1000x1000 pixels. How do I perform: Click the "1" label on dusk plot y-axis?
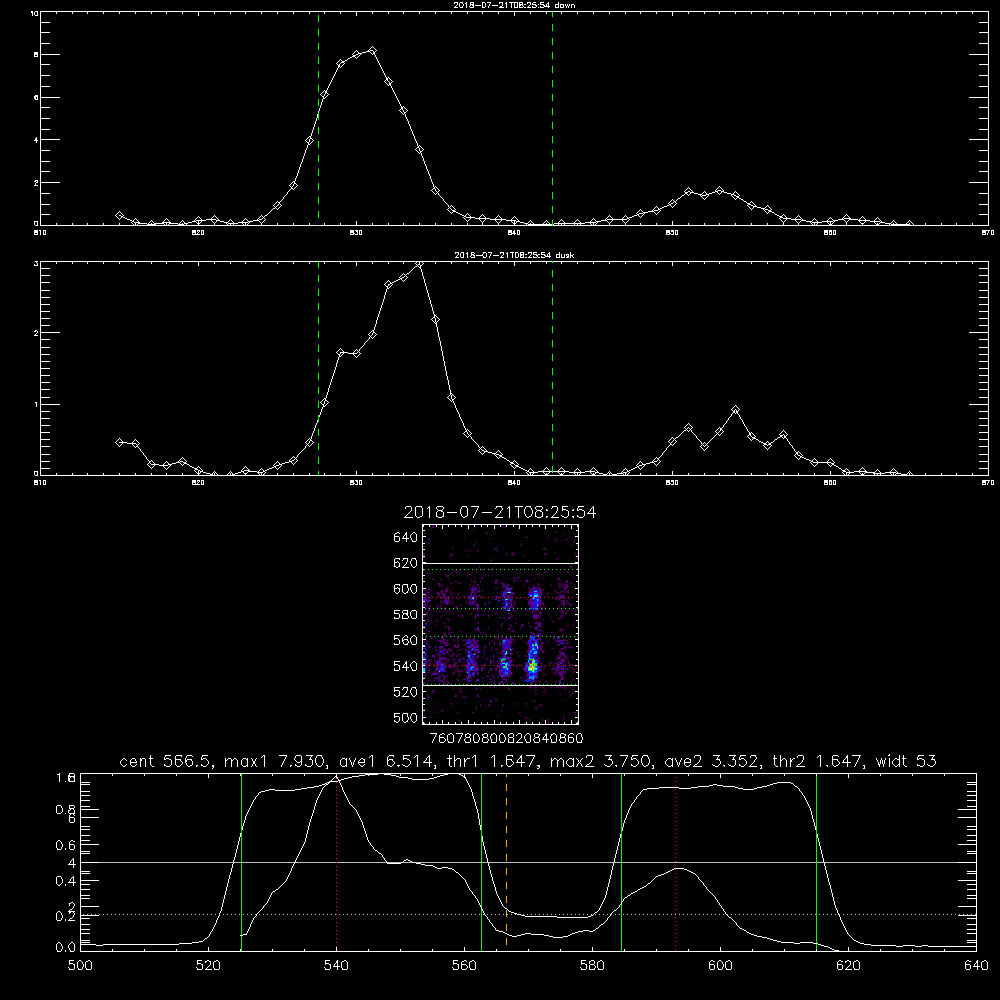(x=36, y=404)
